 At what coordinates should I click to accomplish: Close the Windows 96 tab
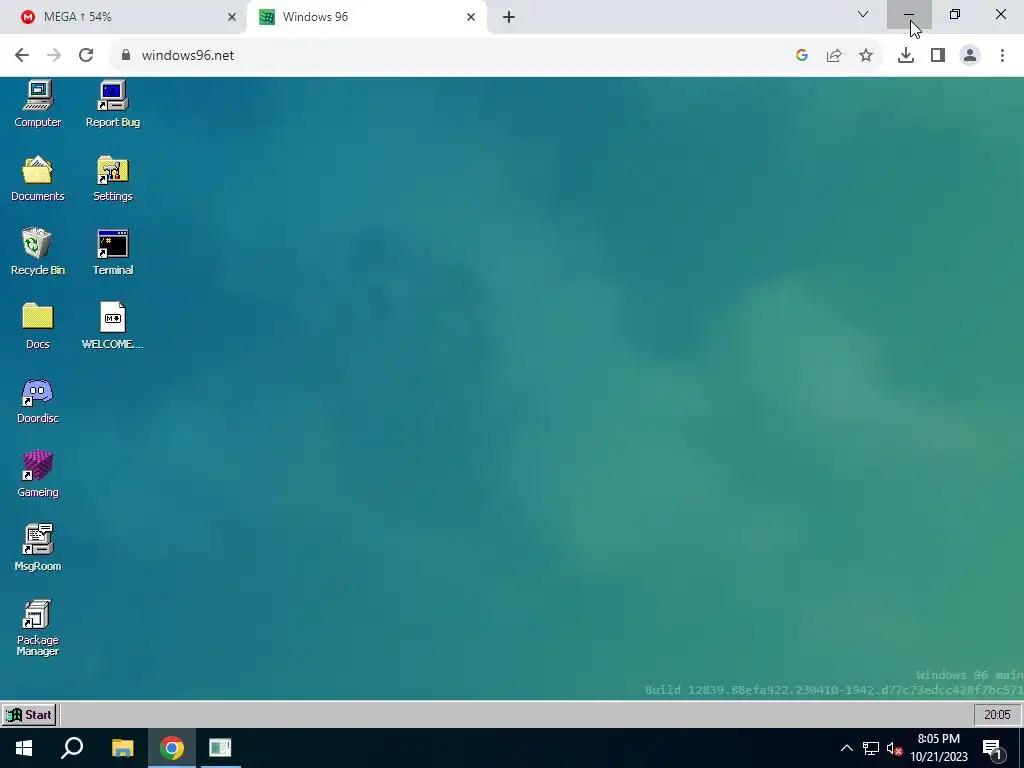471,17
